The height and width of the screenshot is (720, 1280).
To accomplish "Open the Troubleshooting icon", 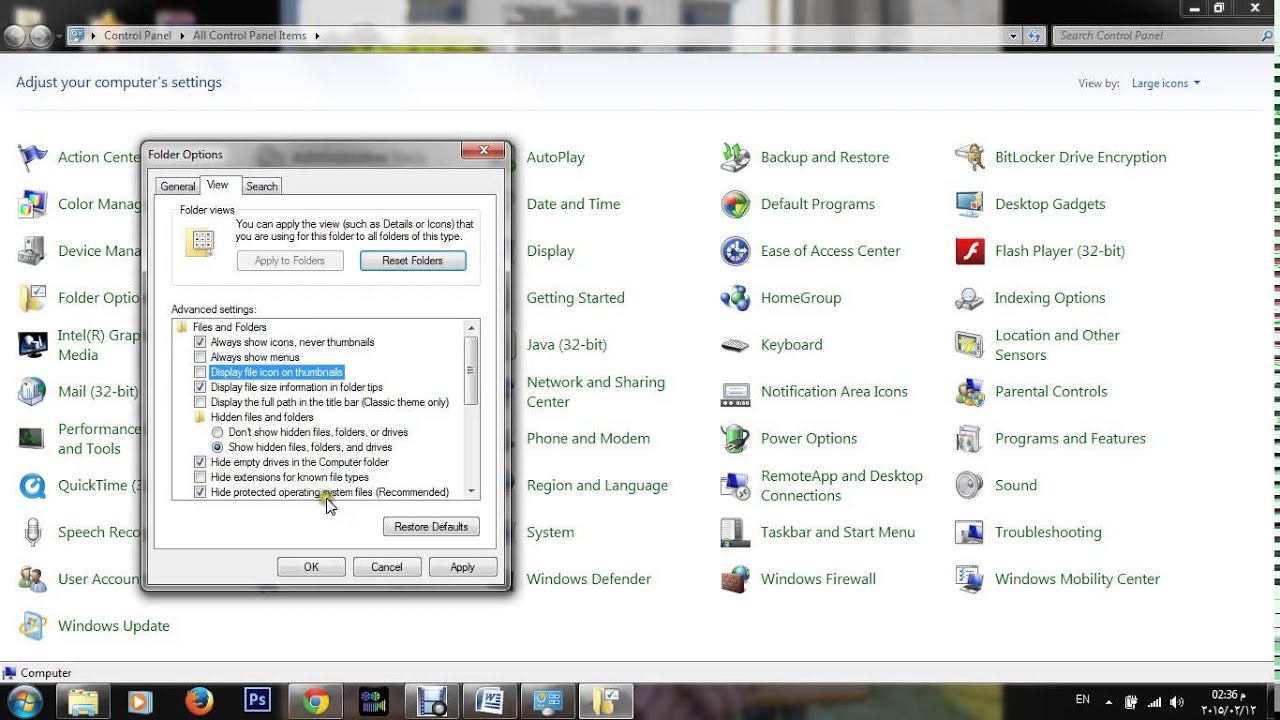I will 970,533.
